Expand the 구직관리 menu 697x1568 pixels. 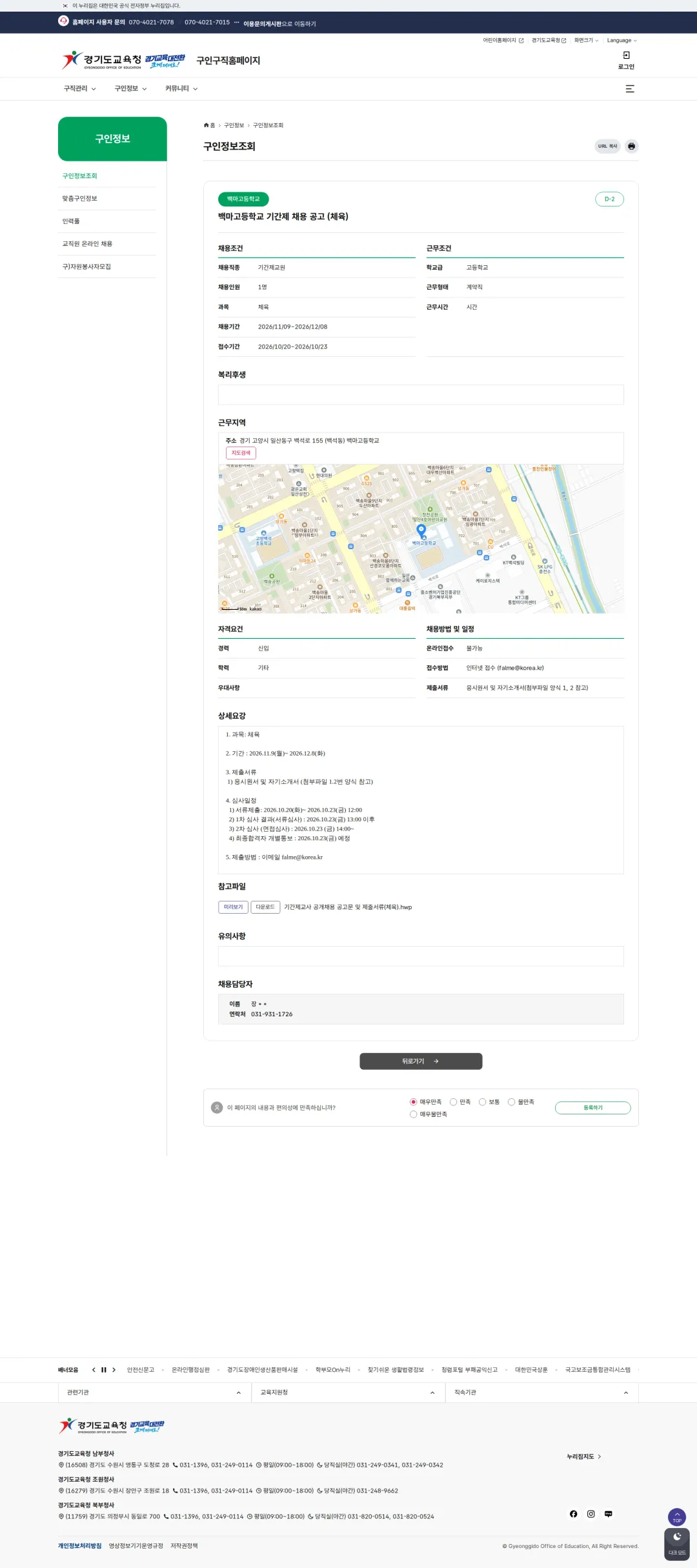(x=79, y=89)
